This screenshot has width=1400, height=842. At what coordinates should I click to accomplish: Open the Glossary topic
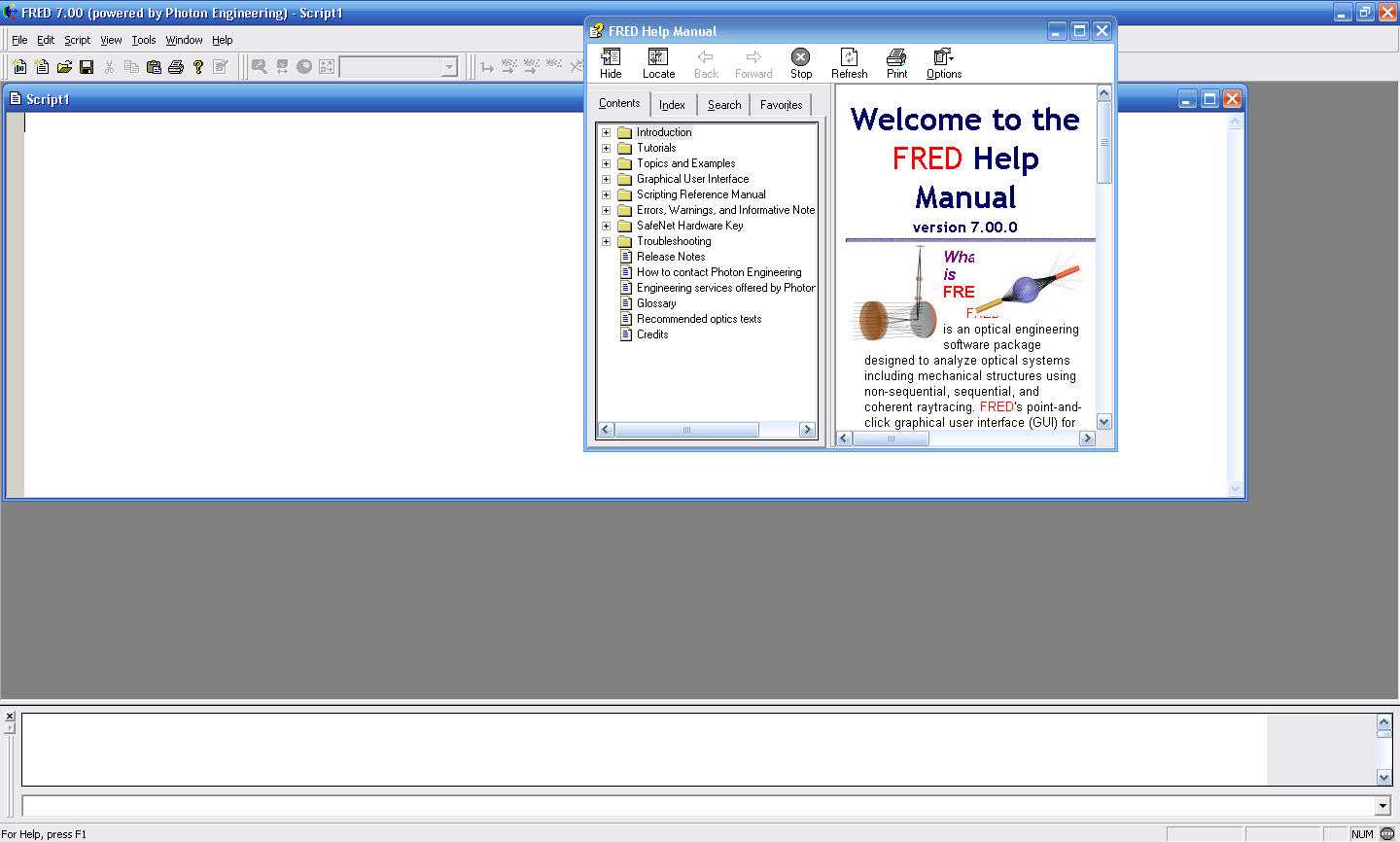(x=656, y=303)
